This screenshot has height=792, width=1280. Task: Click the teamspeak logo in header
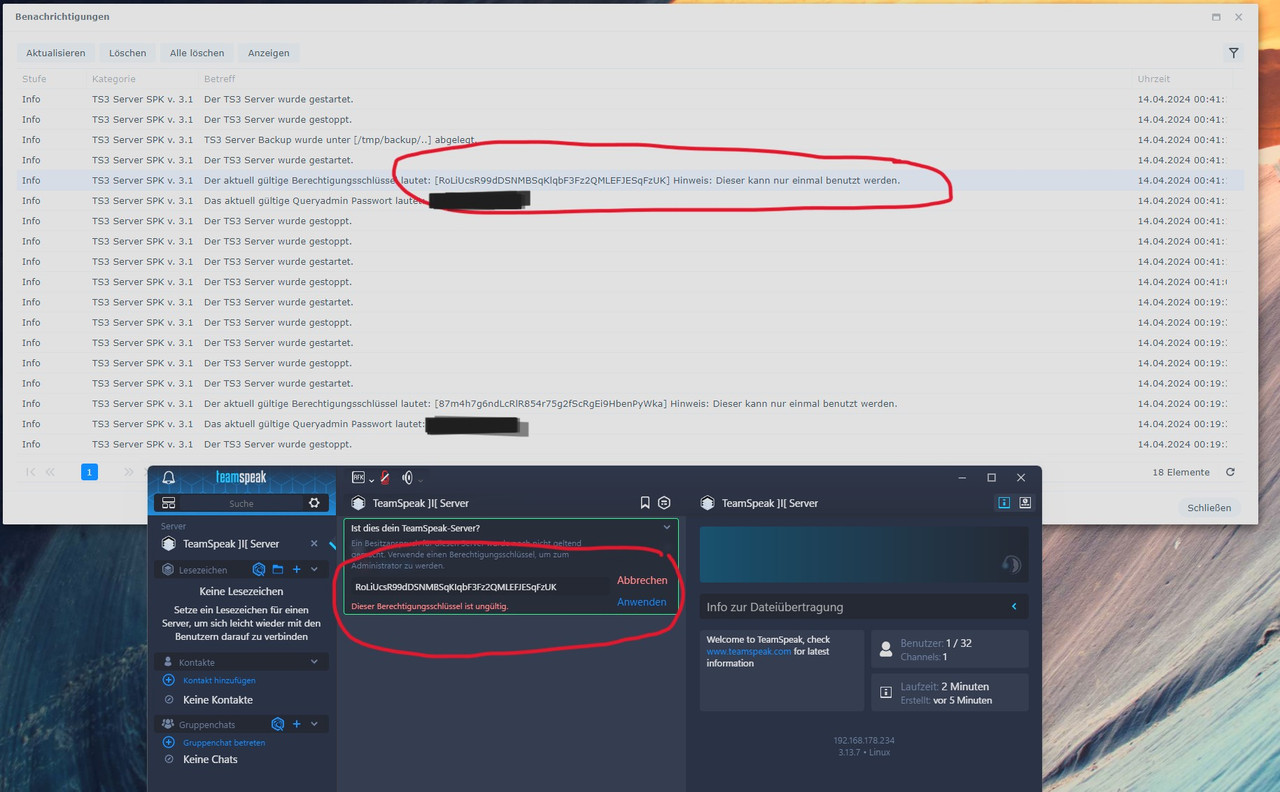(241, 477)
